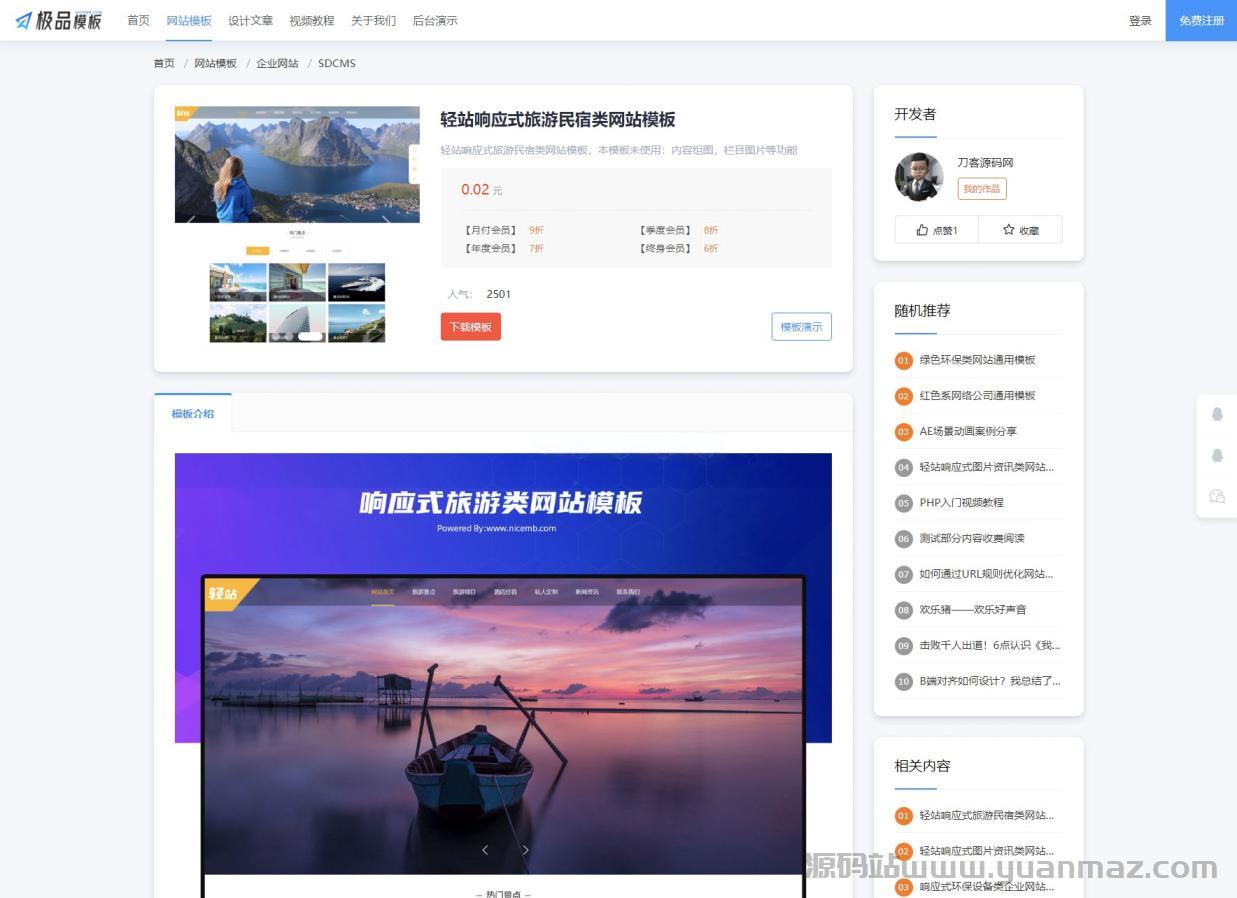Click 网站模板 in the breadcrumb

[216, 63]
